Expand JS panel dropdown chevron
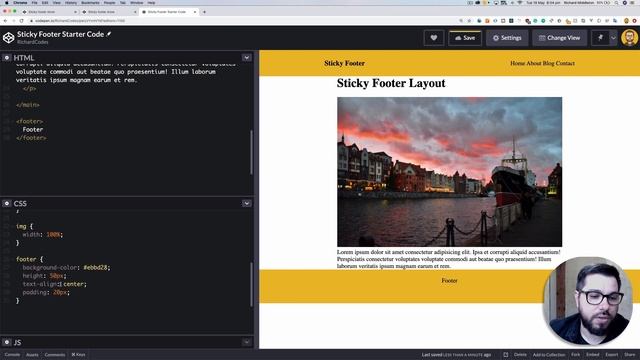 tap(247, 342)
